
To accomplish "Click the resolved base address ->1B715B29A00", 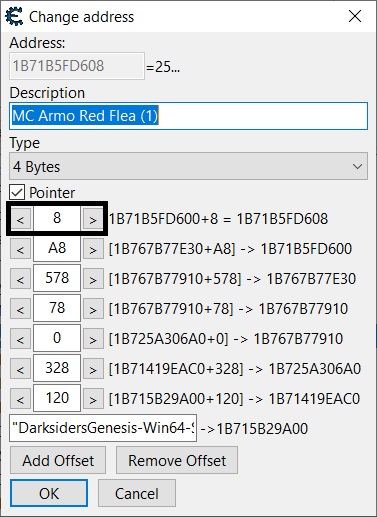I will 254,429.
